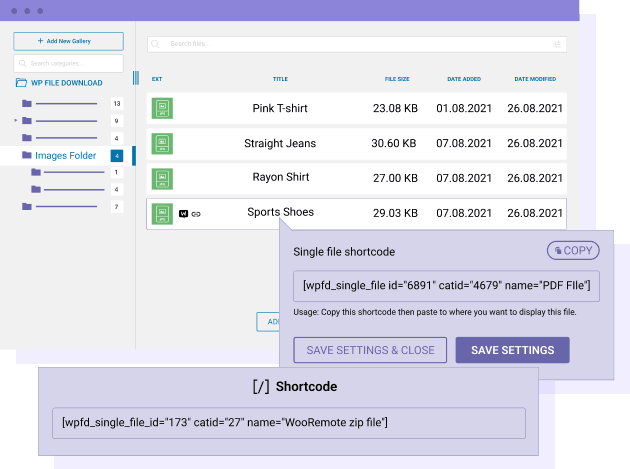This screenshot has height=469, width=630.
Task: Click the Sports Shoes file type icon
Action: click(162, 213)
